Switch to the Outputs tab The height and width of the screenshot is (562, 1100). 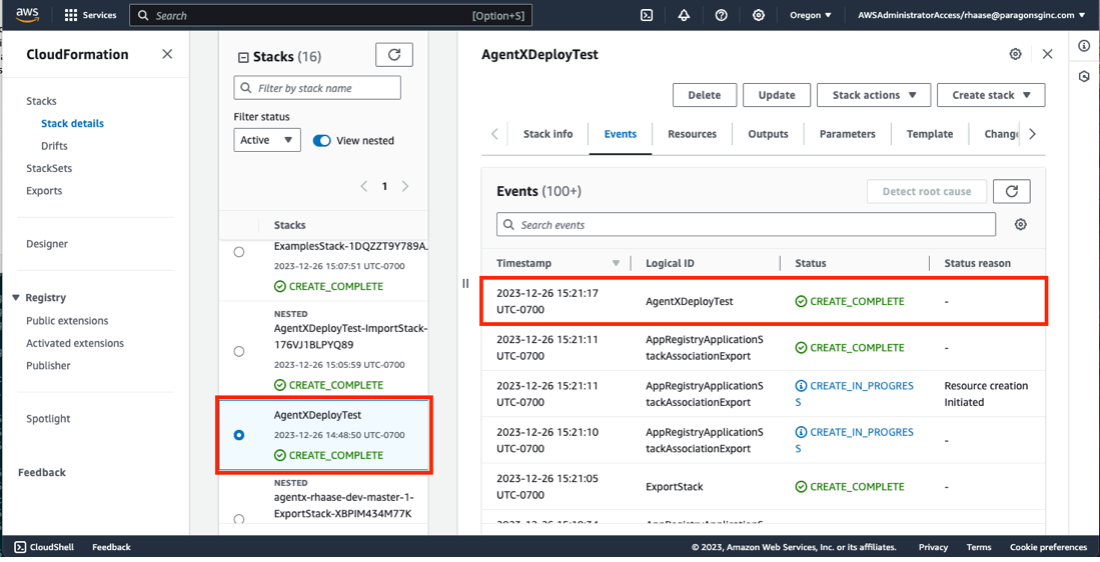pyautogui.click(x=768, y=134)
